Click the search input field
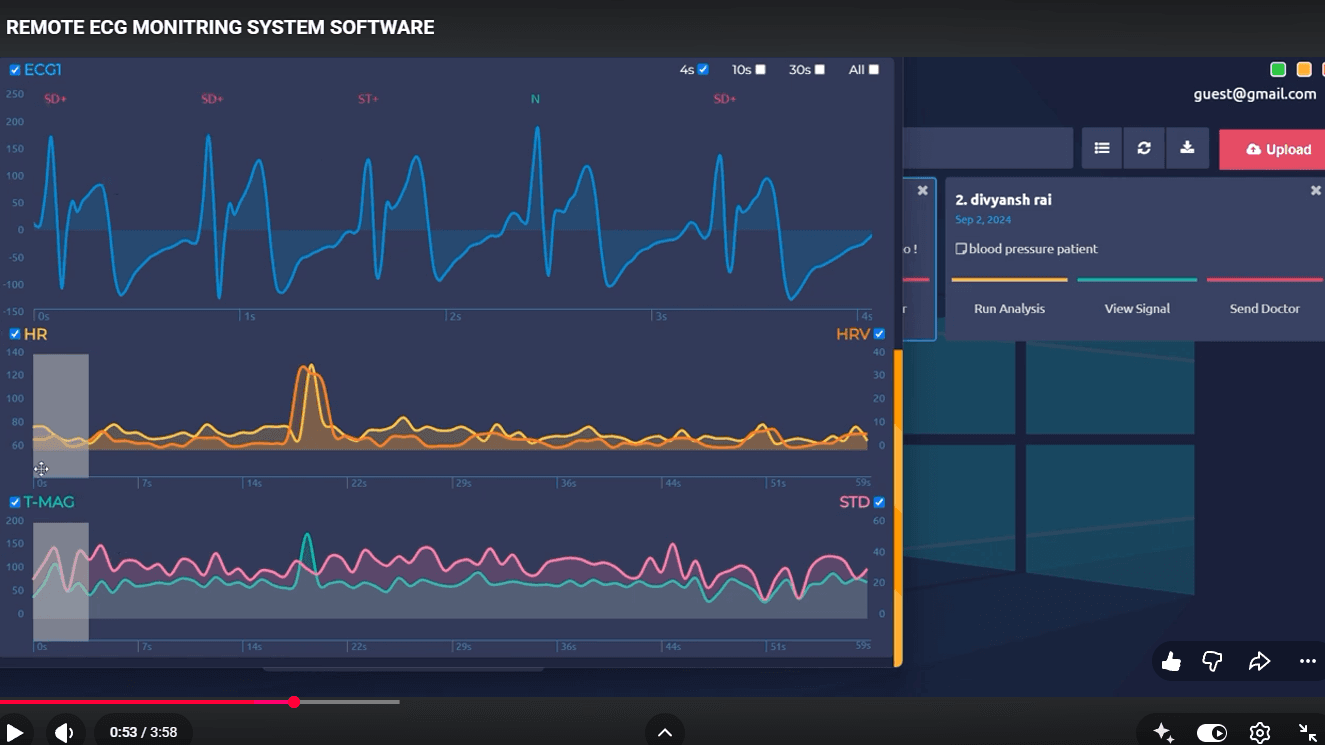Screen dimensions: 1325x745 (988, 148)
